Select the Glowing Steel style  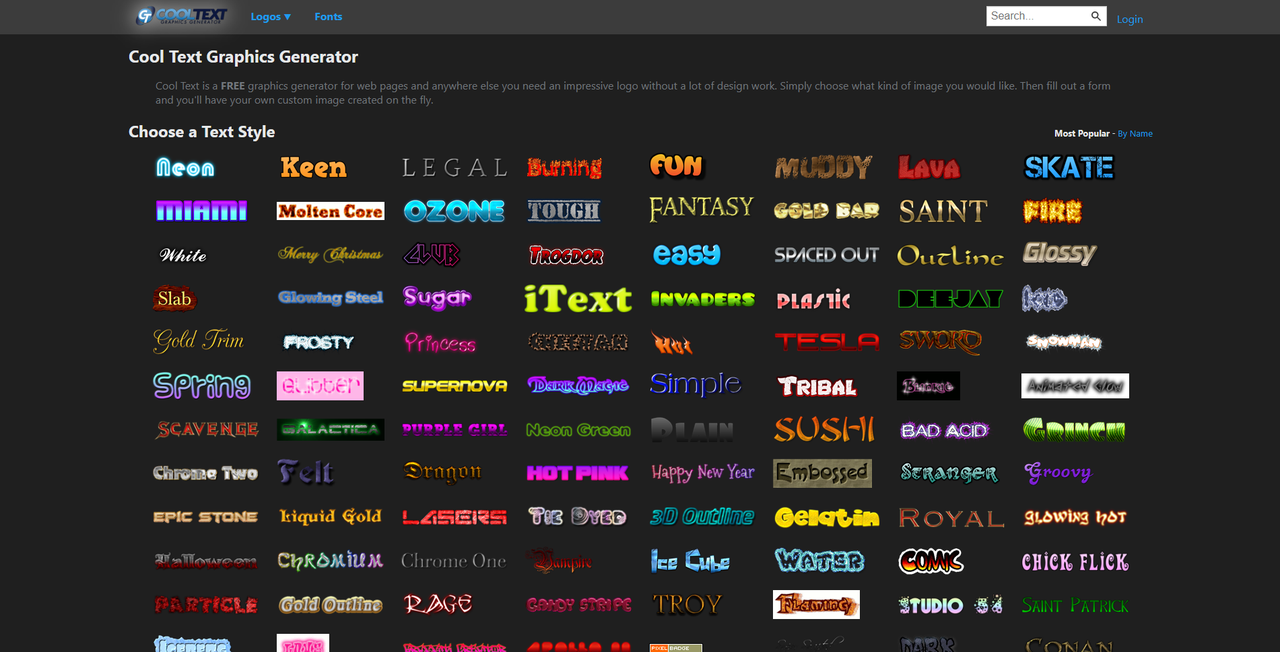330,298
